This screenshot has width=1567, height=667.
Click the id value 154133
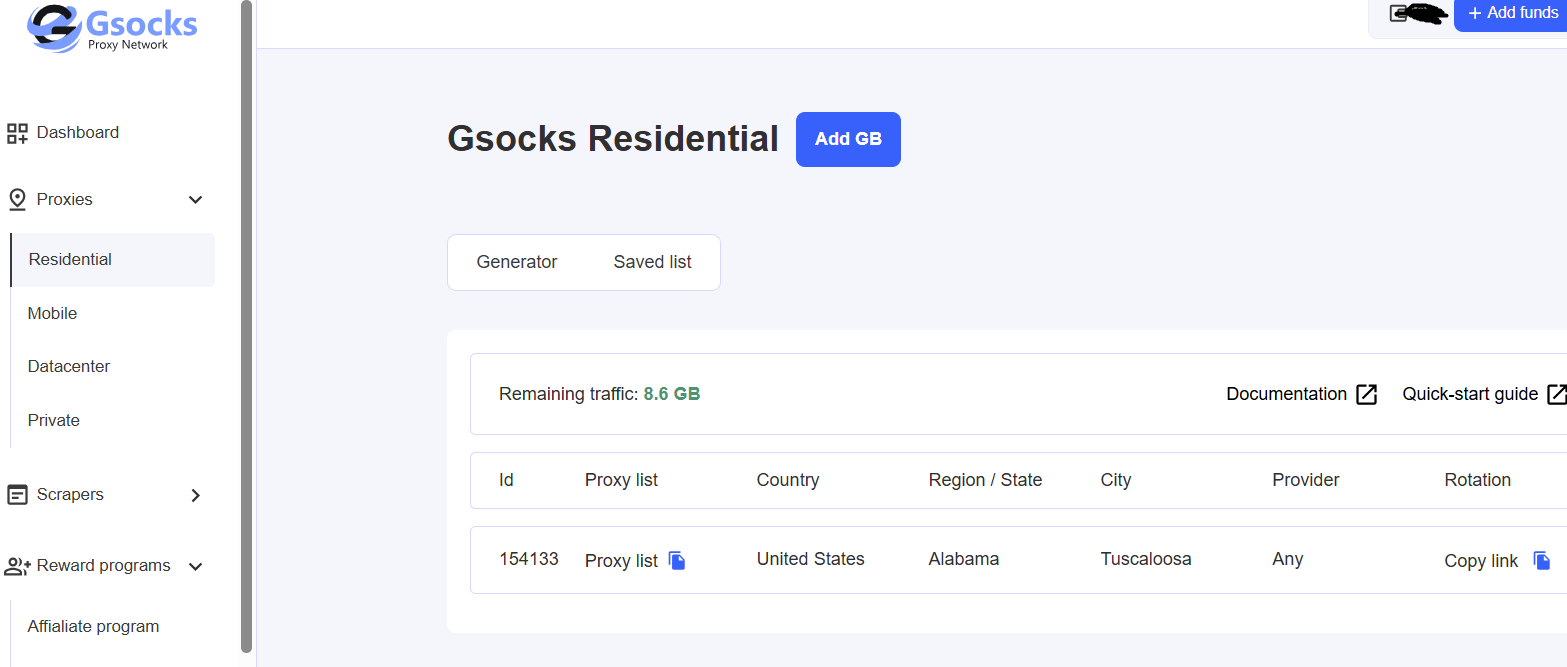[529, 559]
